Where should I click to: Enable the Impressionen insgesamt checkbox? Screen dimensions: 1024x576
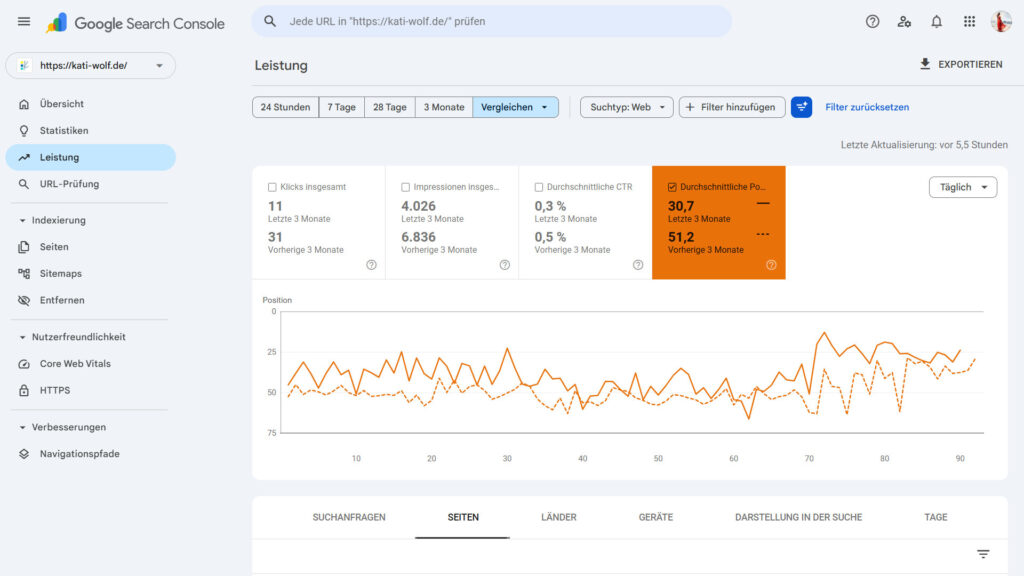(x=405, y=186)
